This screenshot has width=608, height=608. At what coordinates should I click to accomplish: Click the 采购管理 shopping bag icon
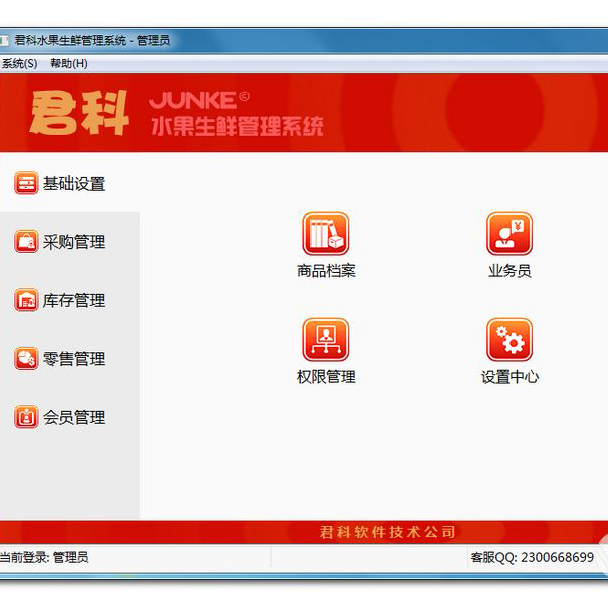click(26, 242)
